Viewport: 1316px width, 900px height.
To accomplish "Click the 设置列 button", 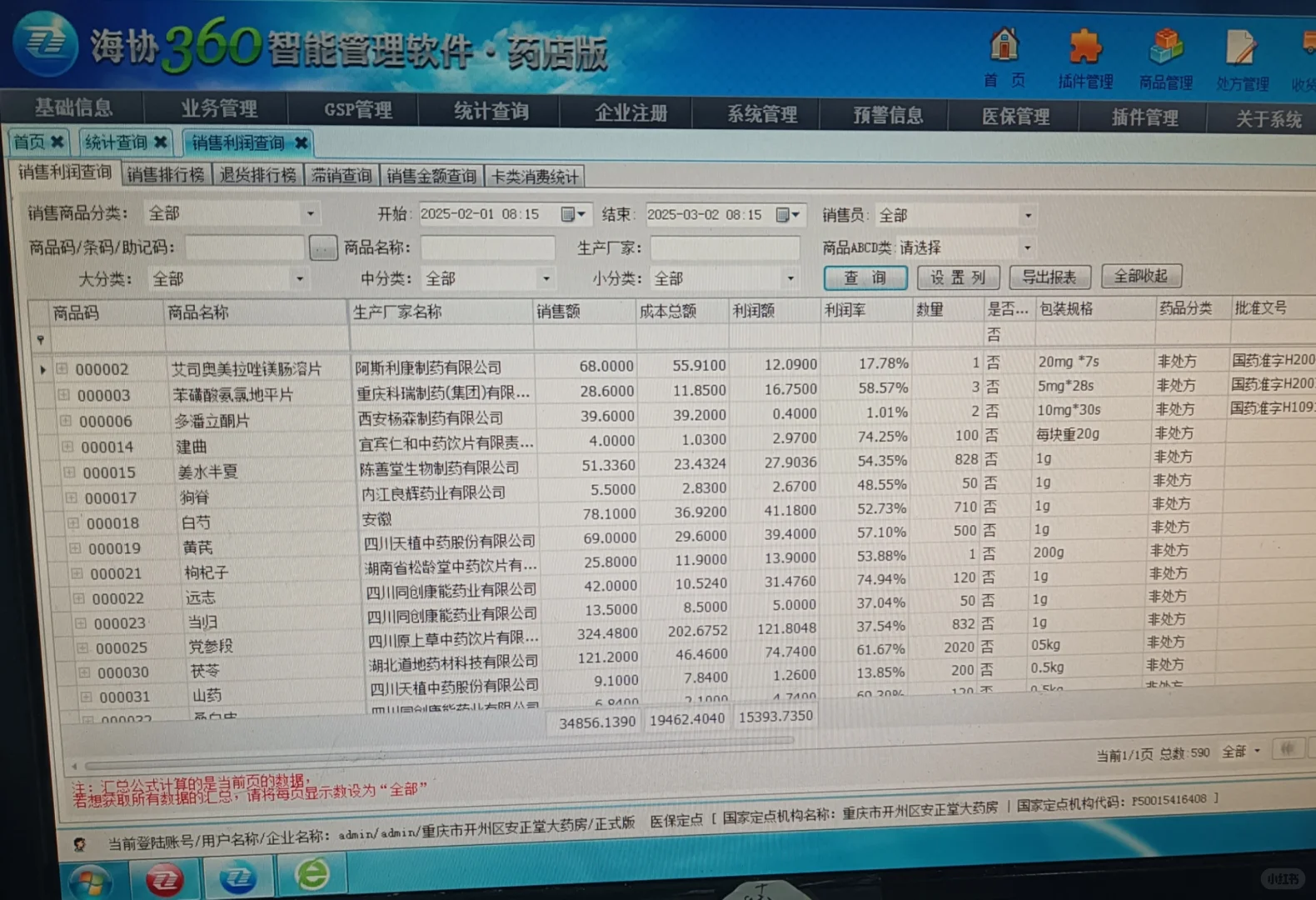I will point(958,277).
